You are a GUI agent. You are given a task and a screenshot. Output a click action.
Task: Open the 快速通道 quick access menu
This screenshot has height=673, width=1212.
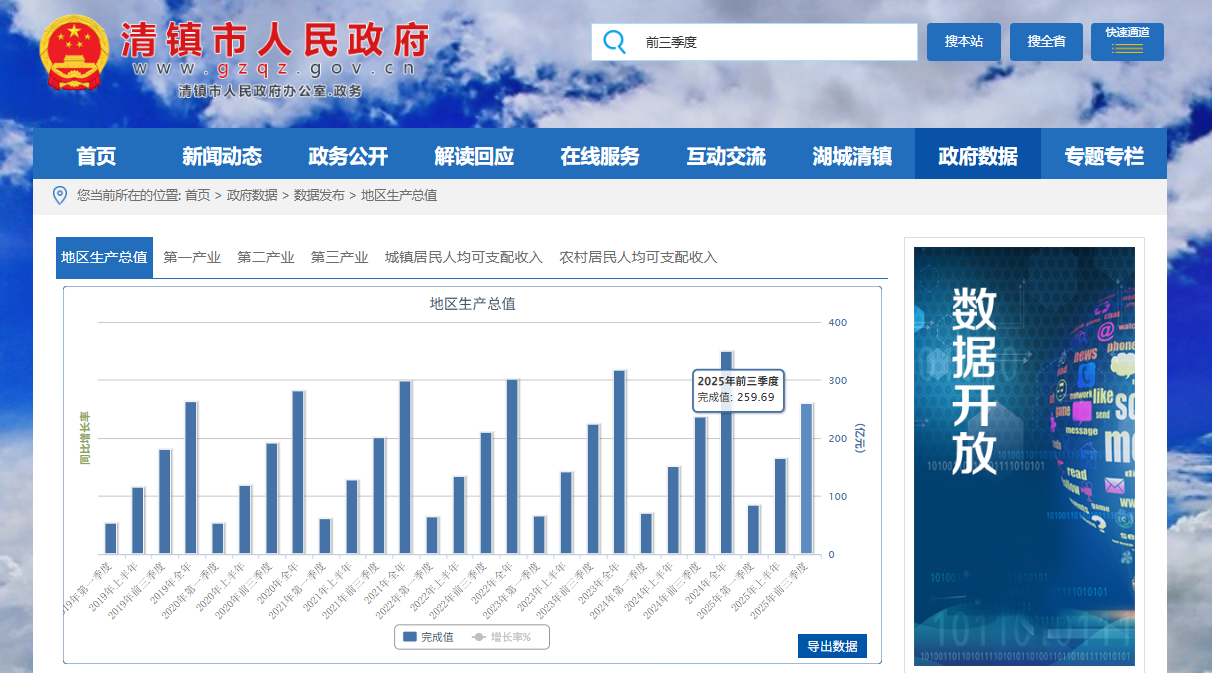[1127, 42]
